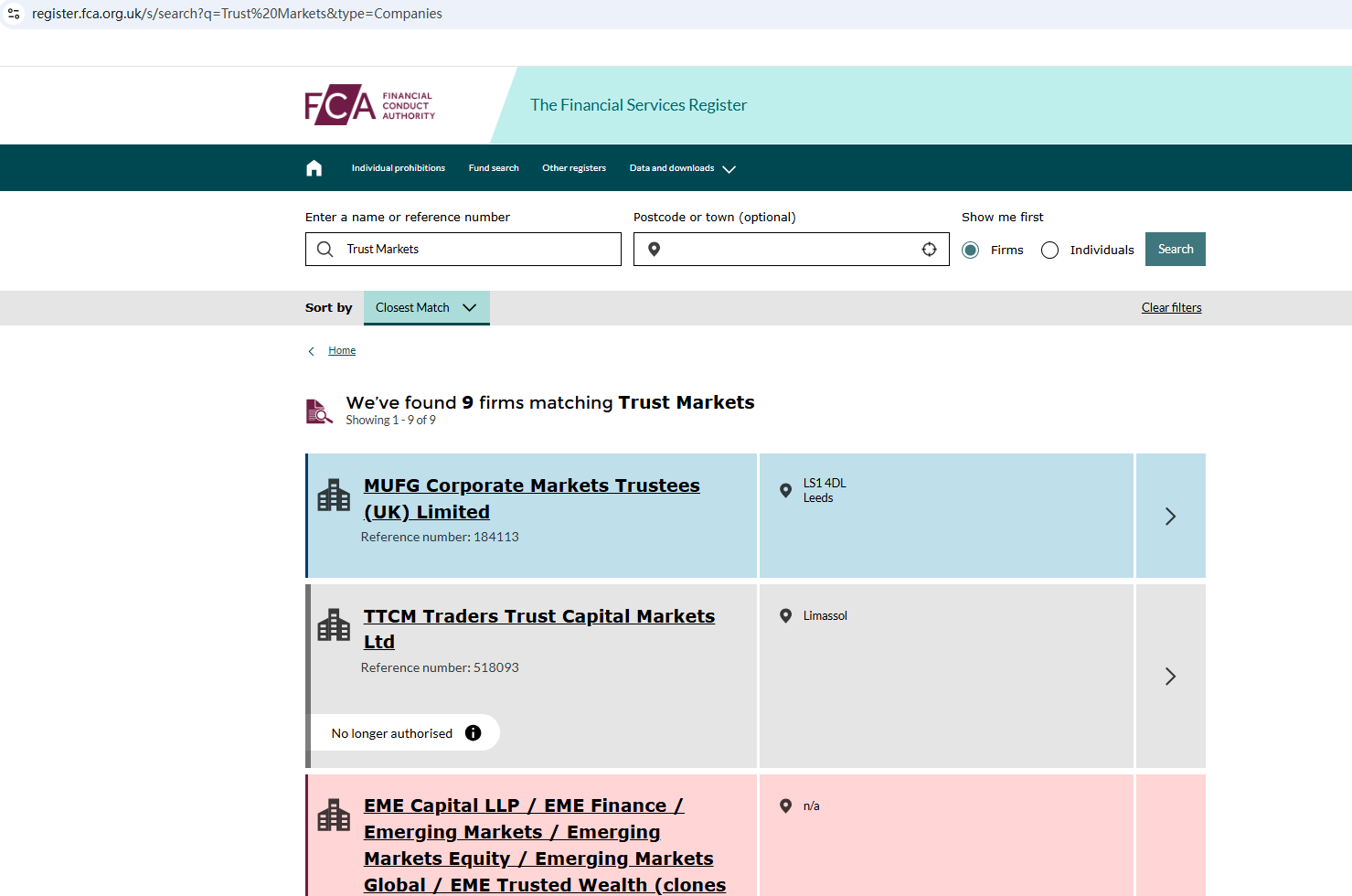Show info about No longer authorised status
This screenshot has height=896, width=1352.
(x=473, y=732)
